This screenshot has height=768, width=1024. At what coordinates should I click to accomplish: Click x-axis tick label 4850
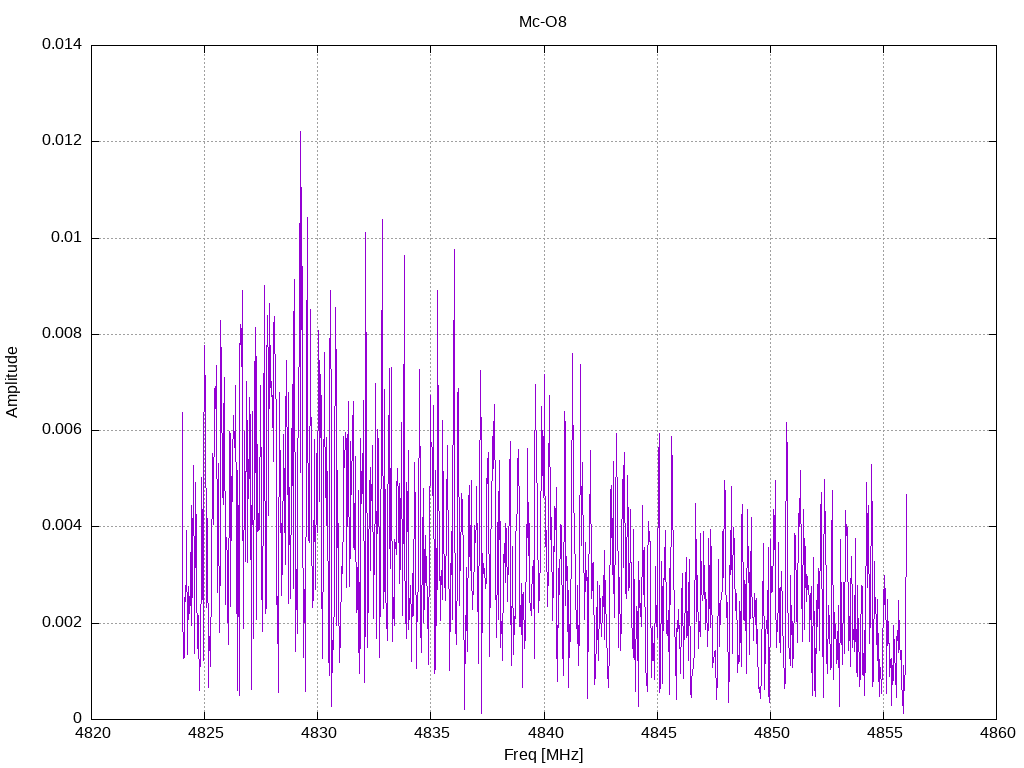(x=771, y=733)
